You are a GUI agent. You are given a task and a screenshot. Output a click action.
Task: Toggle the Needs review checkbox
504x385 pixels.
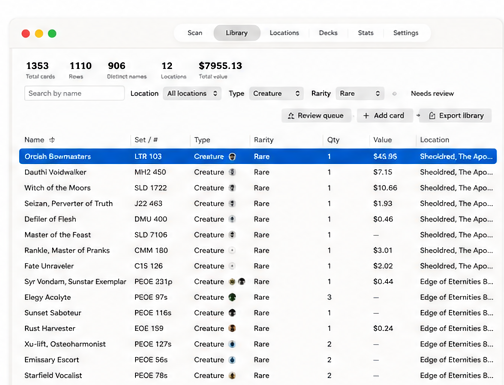(x=394, y=94)
